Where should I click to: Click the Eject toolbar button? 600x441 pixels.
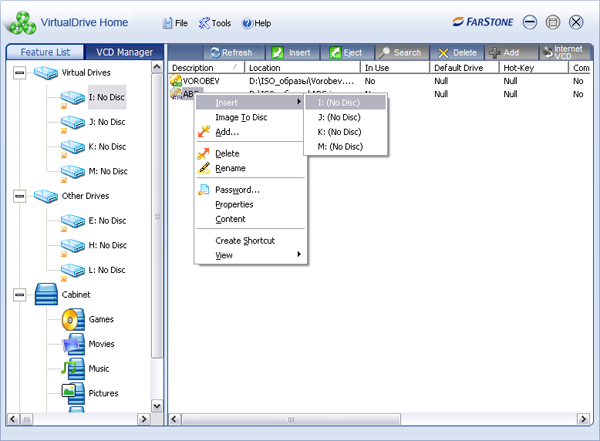pos(347,52)
